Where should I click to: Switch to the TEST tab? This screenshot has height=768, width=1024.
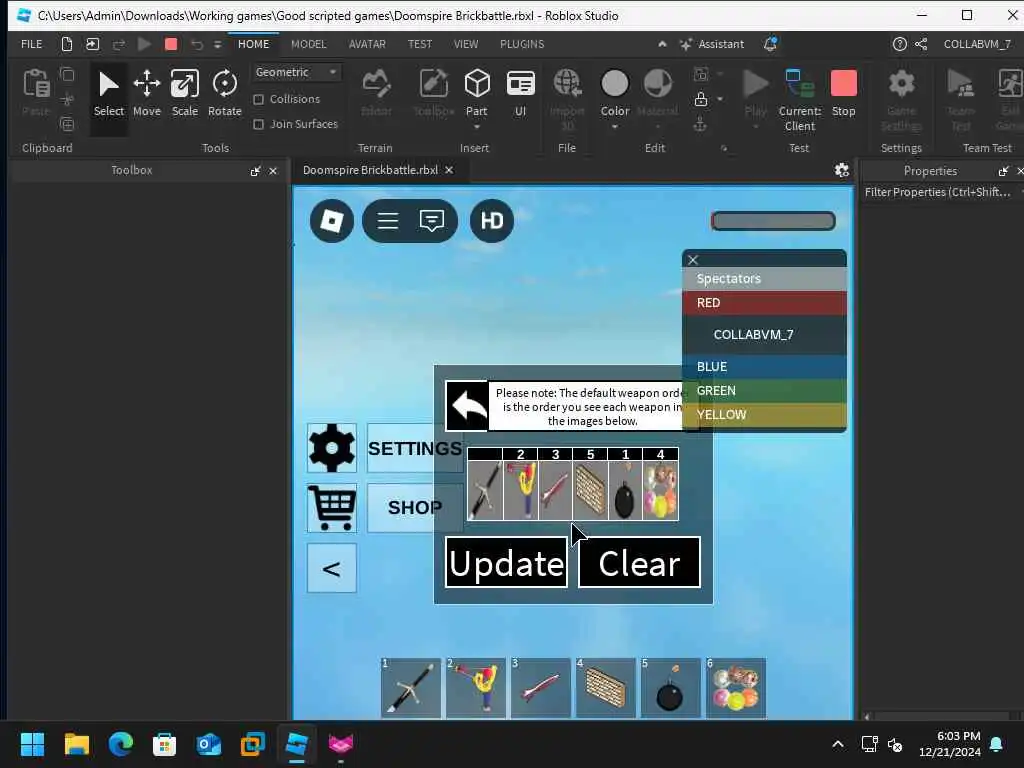420,44
